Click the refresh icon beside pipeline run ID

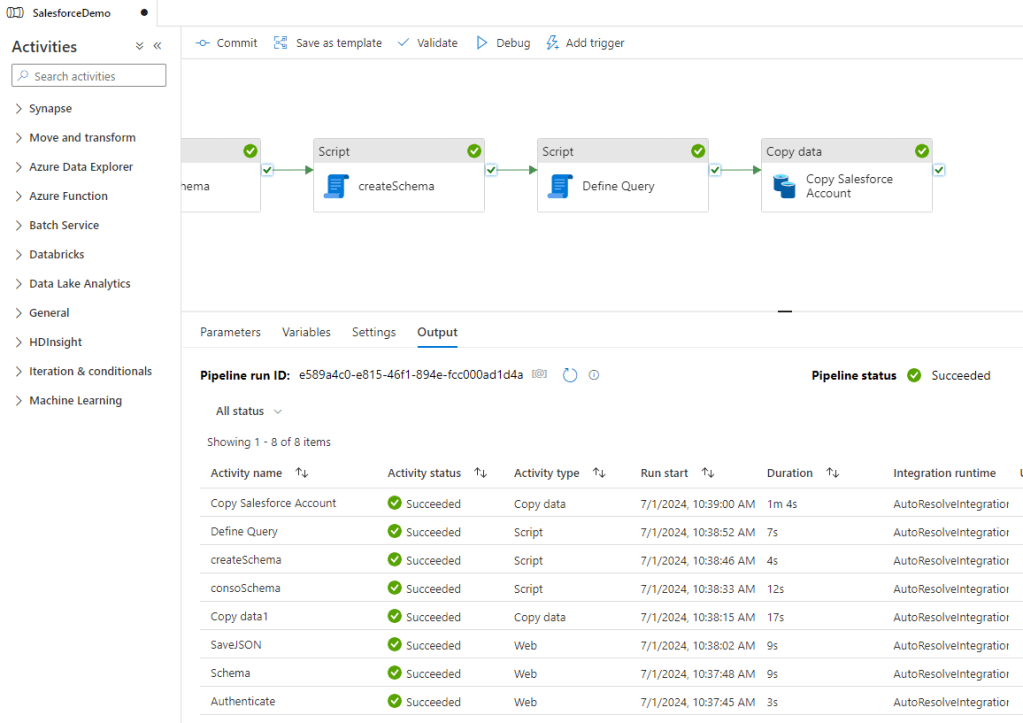click(570, 375)
